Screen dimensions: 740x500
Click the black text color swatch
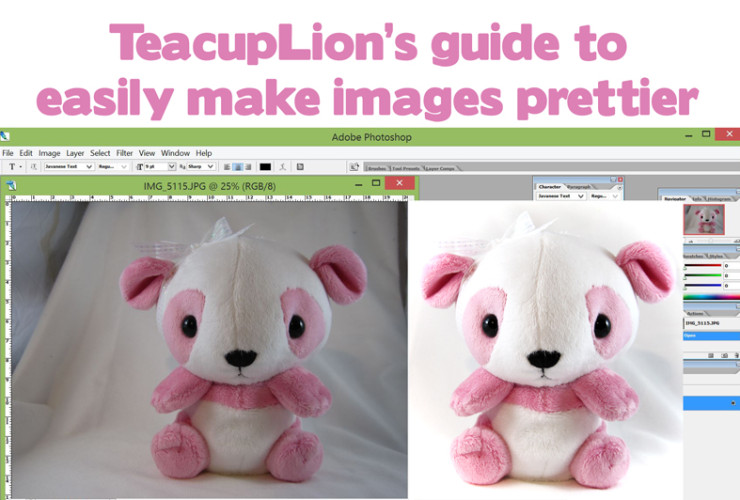coord(265,167)
